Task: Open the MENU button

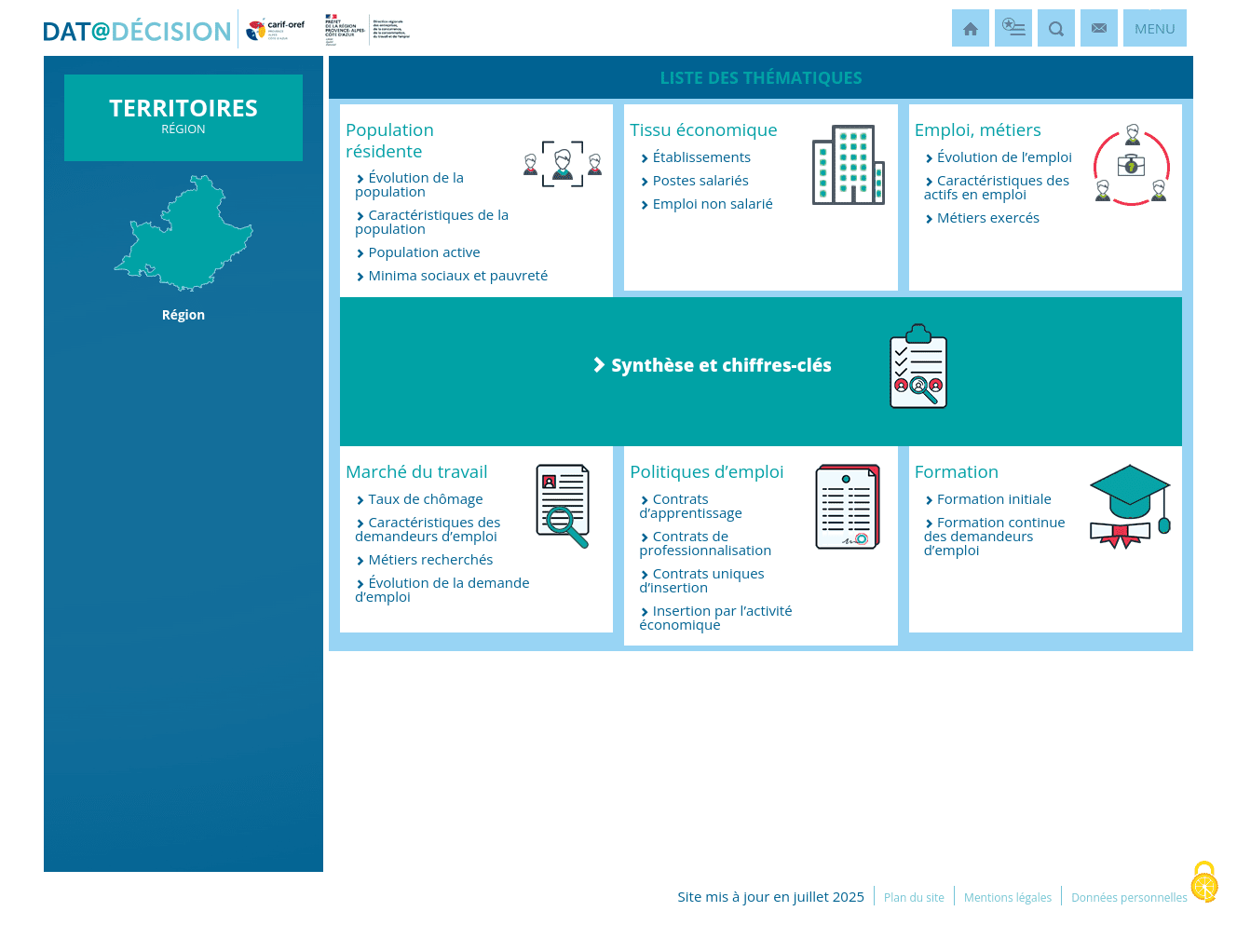Action: 1154,29
